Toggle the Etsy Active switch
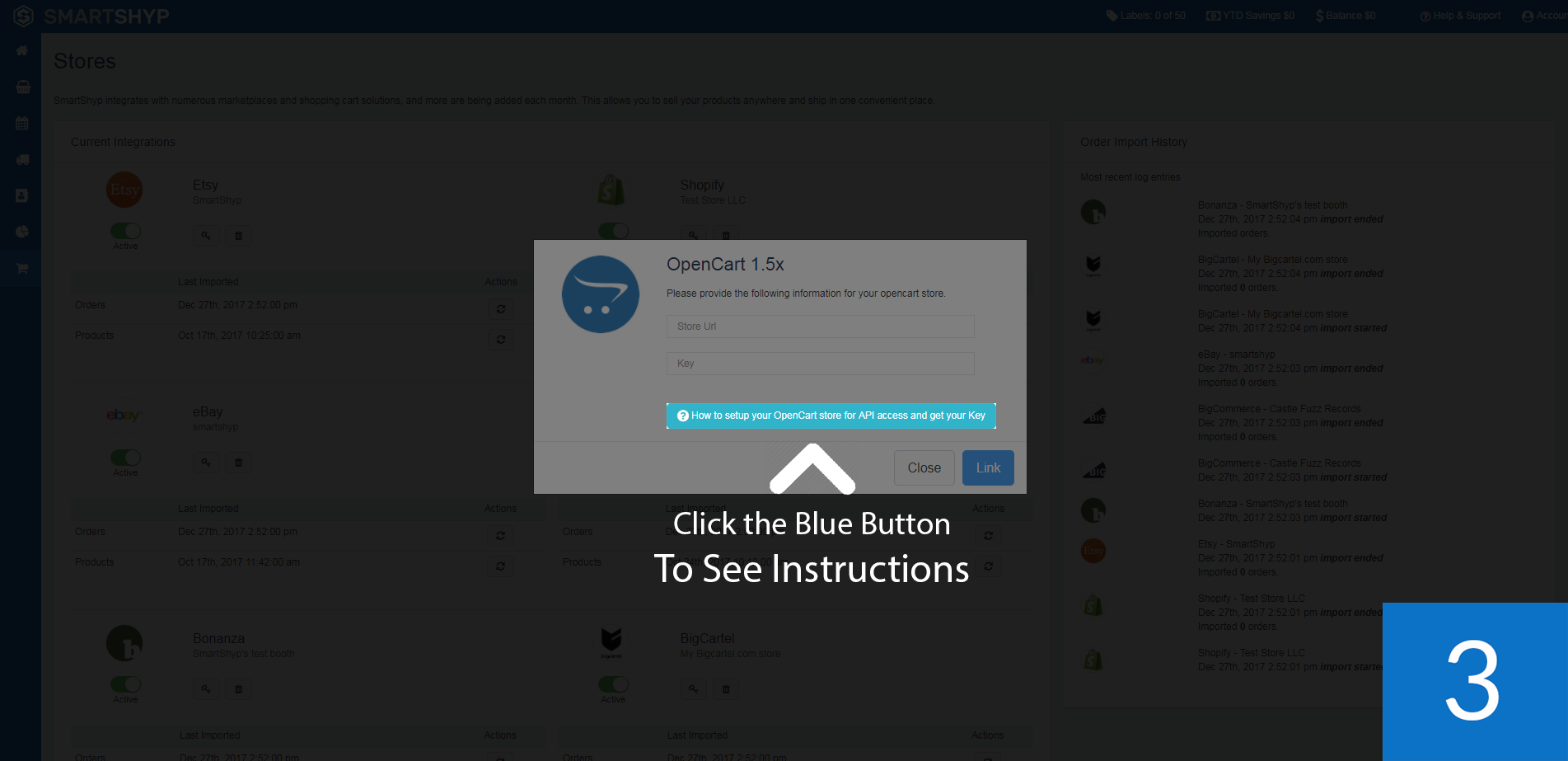This screenshot has width=1568, height=761. (x=126, y=231)
